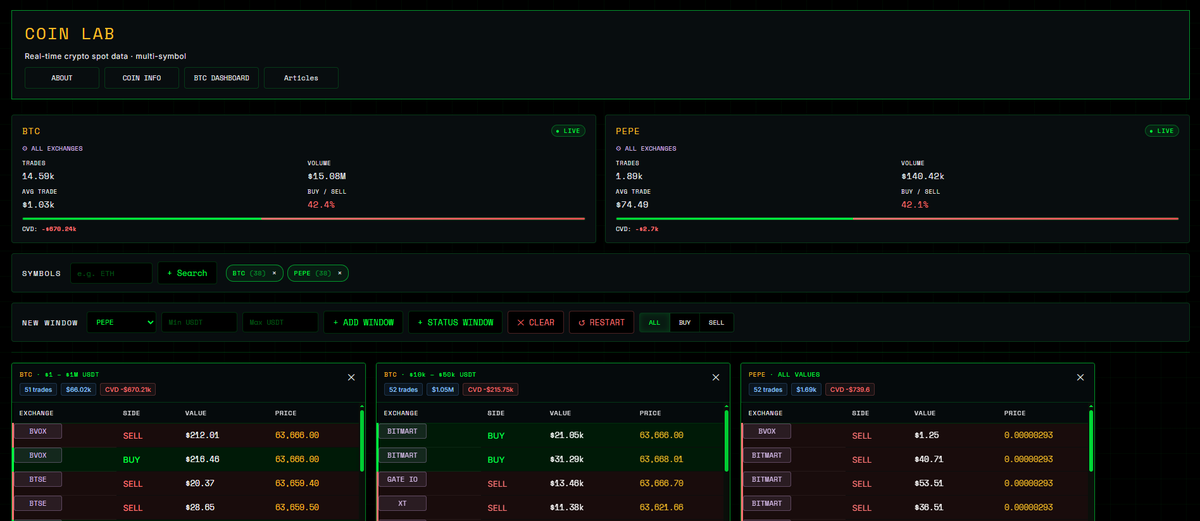Close the BTC $10k – $50k USDT window

[715, 377]
